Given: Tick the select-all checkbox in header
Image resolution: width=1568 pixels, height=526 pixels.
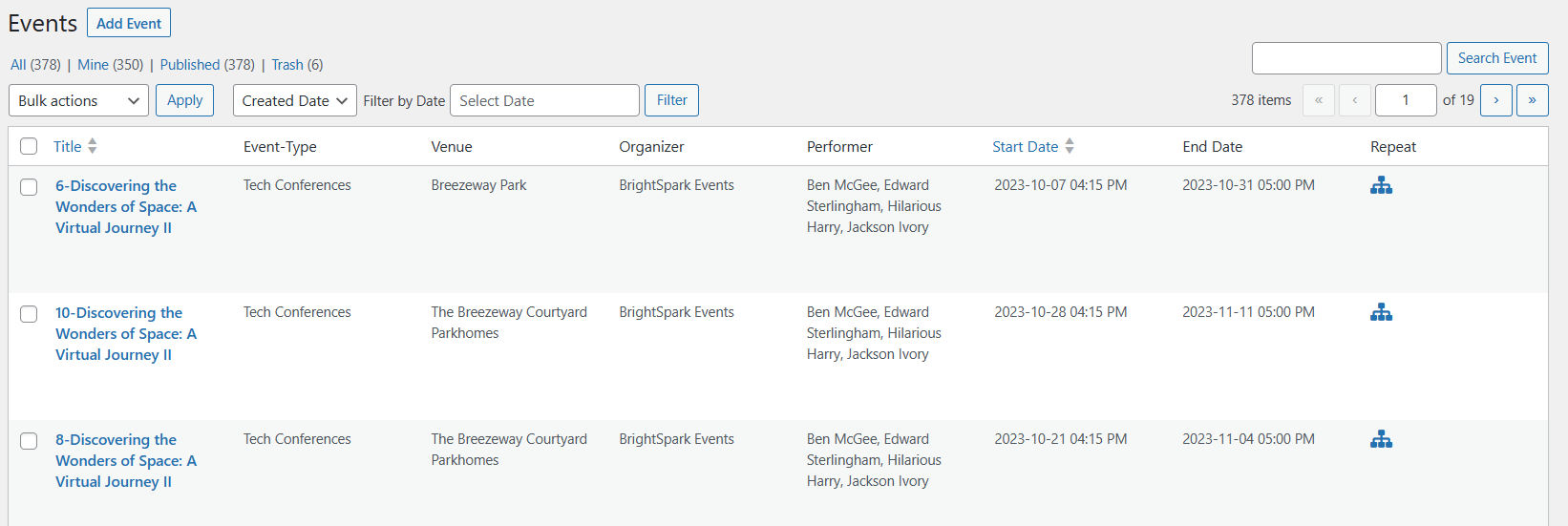Looking at the screenshot, I should coord(29,146).
